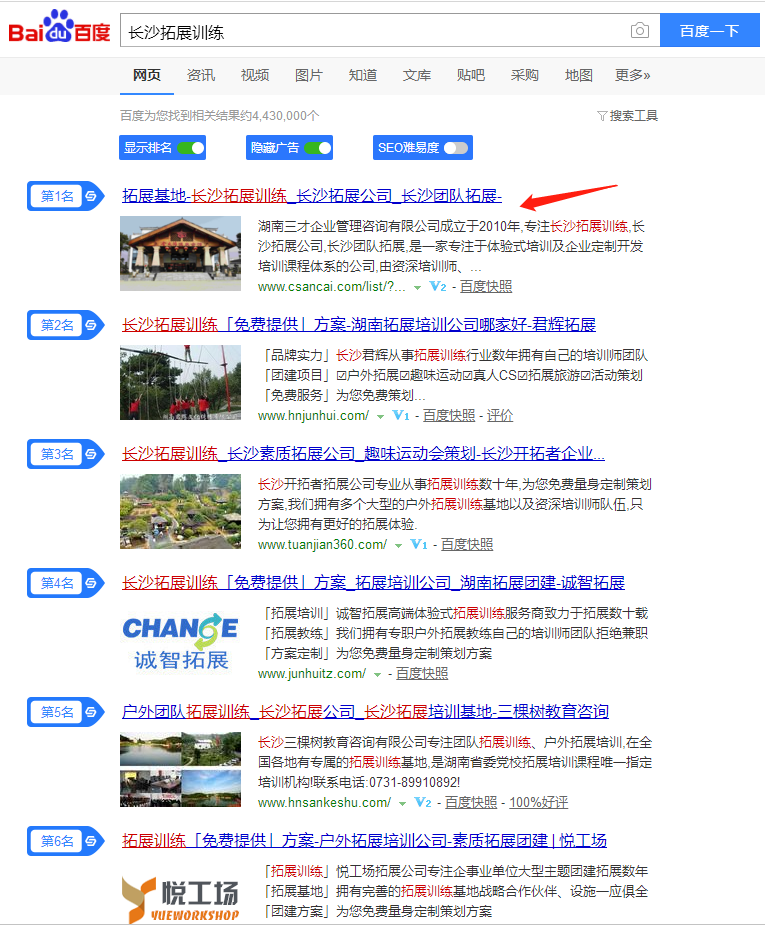Screen dimensions: 765x927
Task: Open 搜索工具 filter tool
Action: tap(627, 115)
